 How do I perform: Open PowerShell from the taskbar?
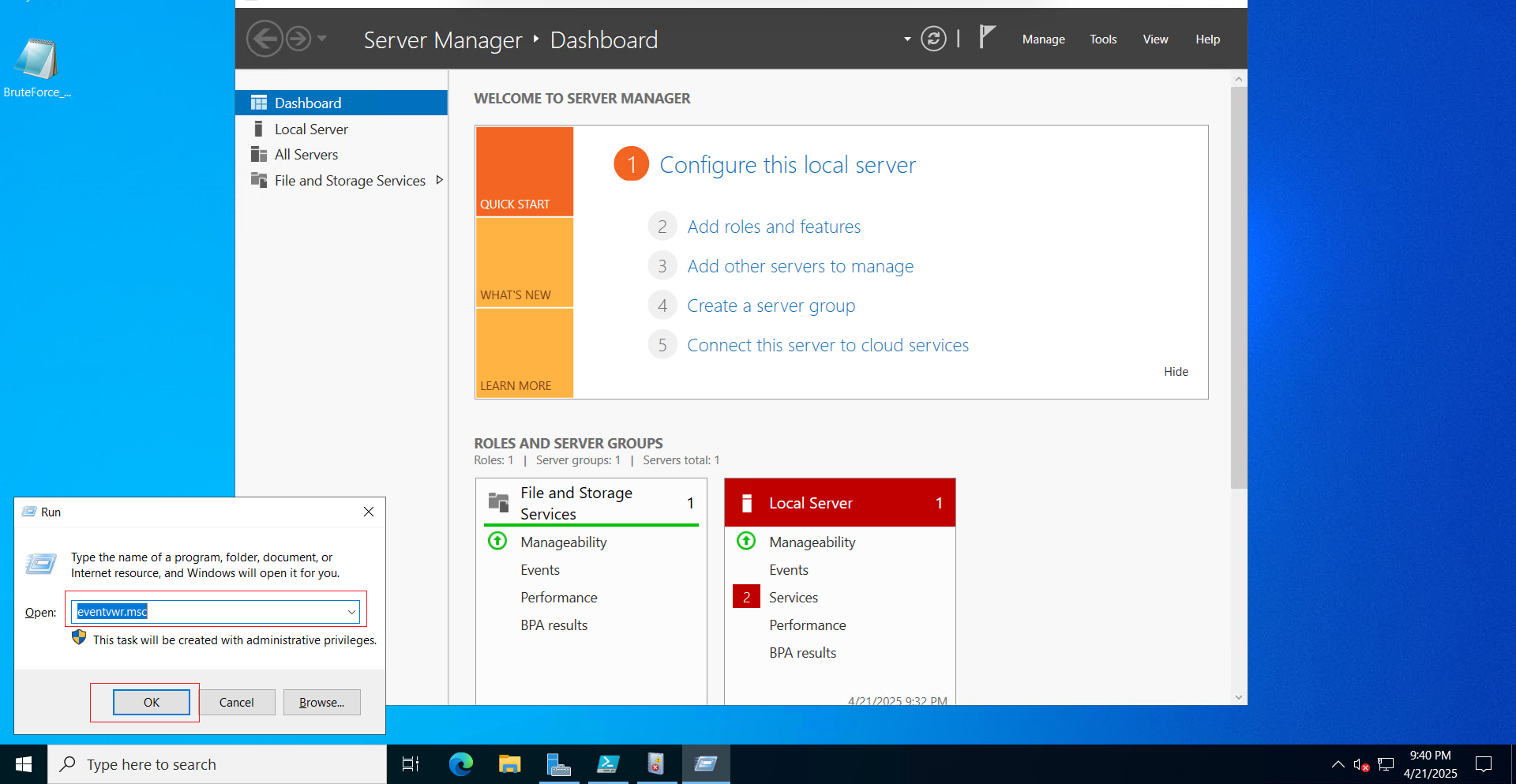[x=608, y=764]
